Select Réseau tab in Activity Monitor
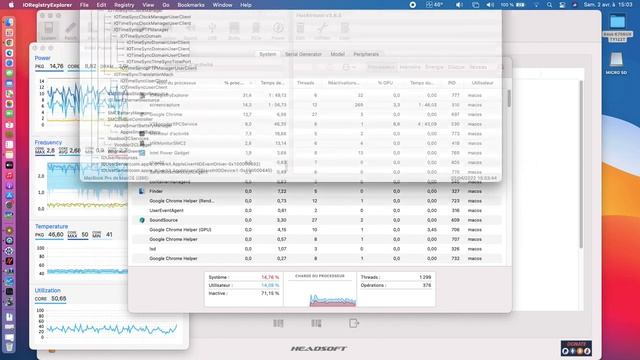Image resolution: width=640 pixels, height=360 pixels. 478,67
